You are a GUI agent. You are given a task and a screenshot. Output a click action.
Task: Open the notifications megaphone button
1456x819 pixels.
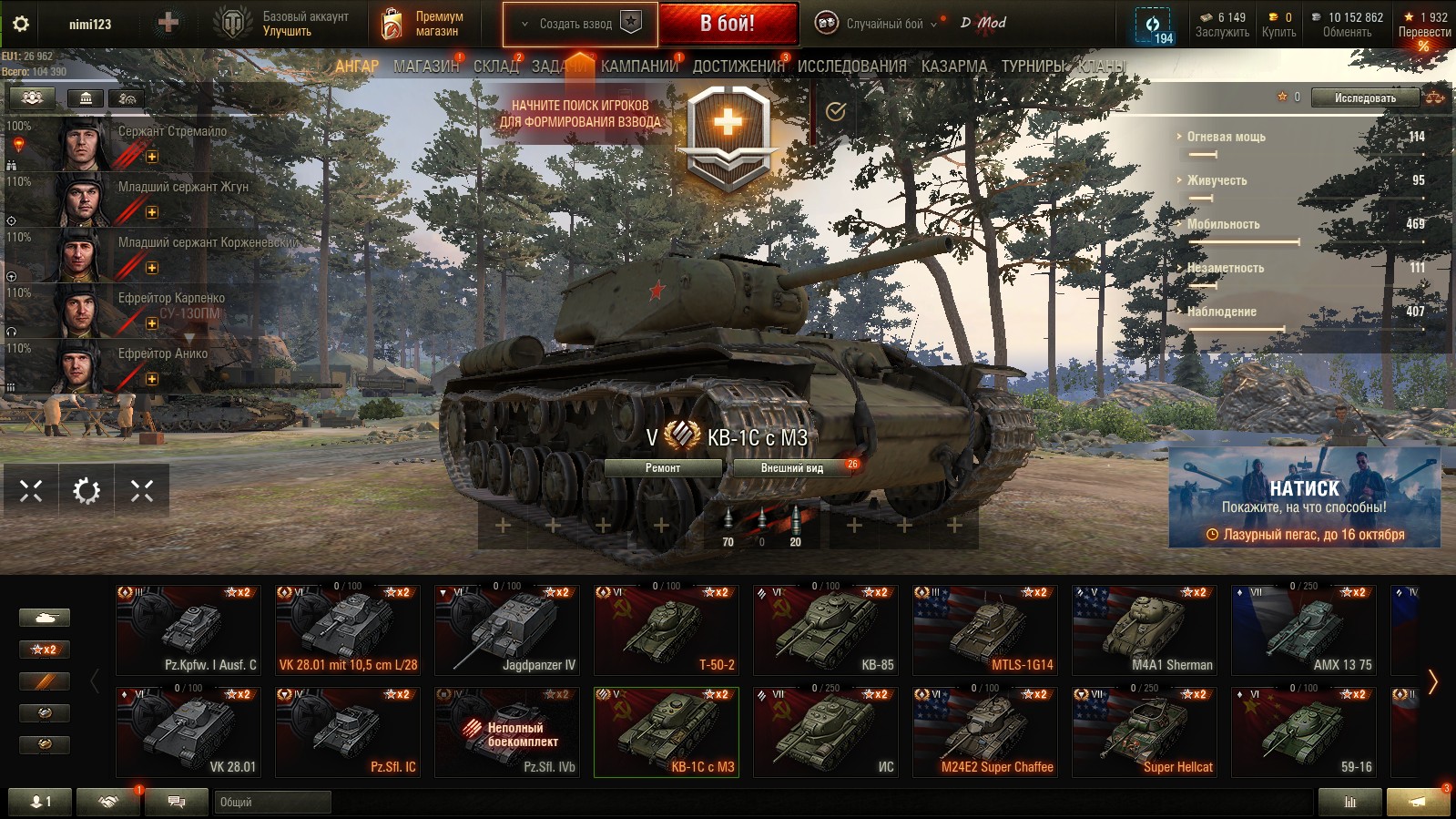[x=1418, y=802]
